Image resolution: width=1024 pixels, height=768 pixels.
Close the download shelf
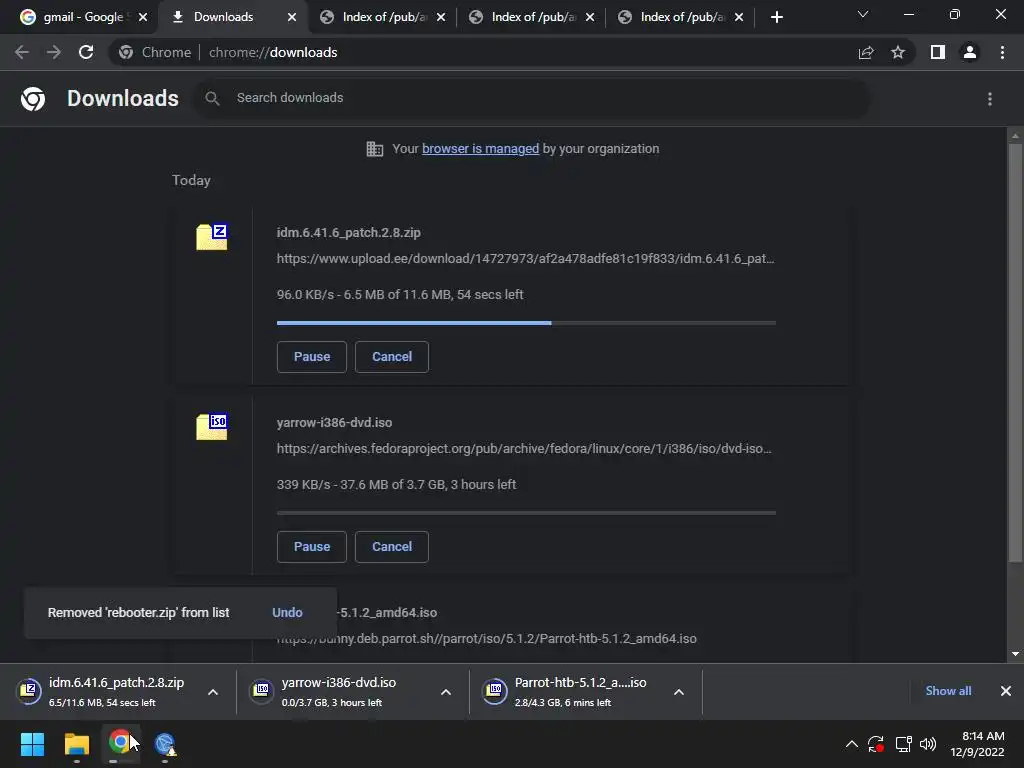coord(1006,691)
